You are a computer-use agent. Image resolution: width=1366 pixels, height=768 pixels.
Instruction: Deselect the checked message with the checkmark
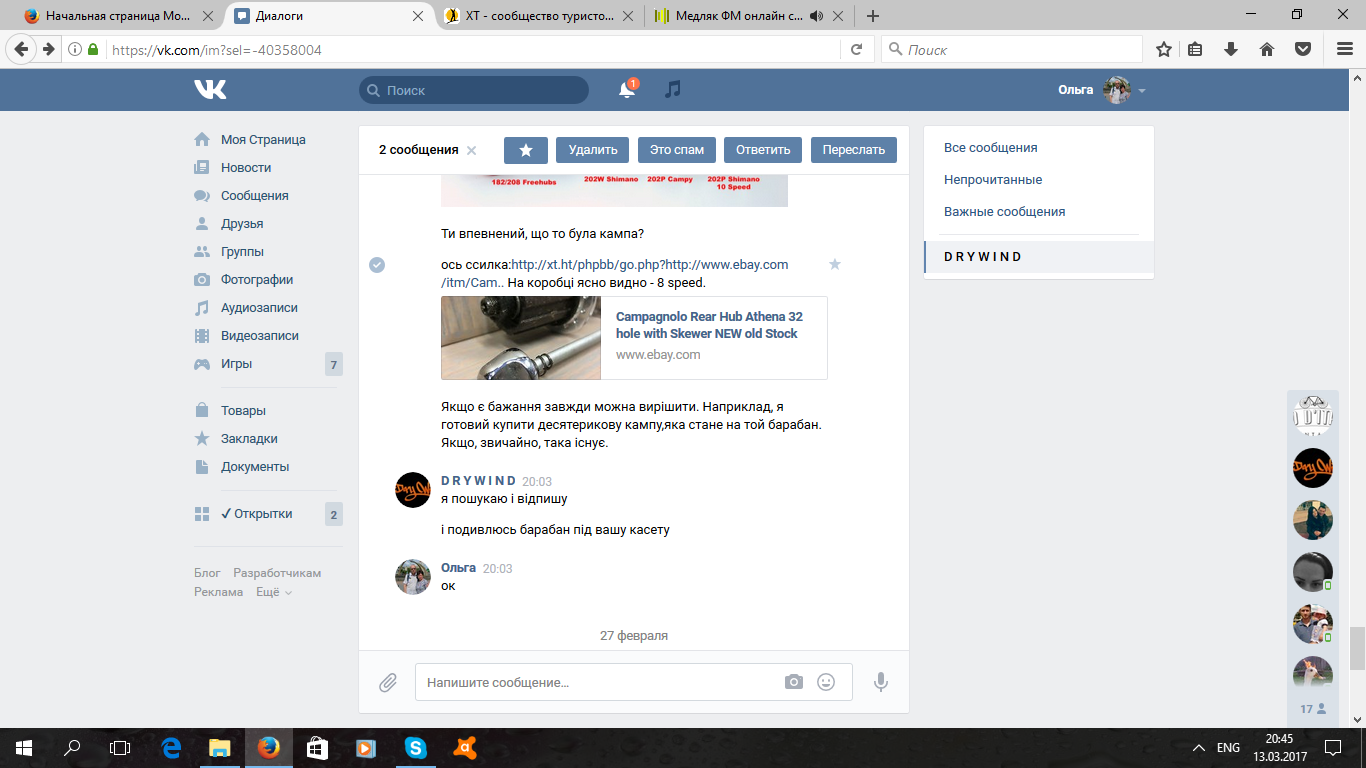pos(377,265)
